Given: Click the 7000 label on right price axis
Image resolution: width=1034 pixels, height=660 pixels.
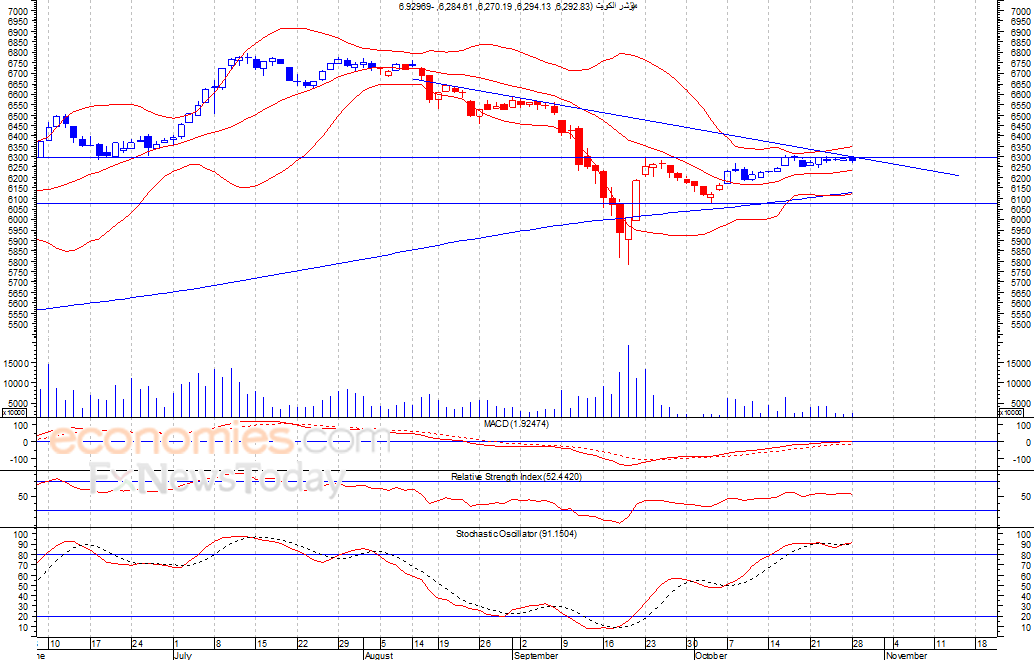Looking at the screenshot, I should click(x=1021, y=11).
